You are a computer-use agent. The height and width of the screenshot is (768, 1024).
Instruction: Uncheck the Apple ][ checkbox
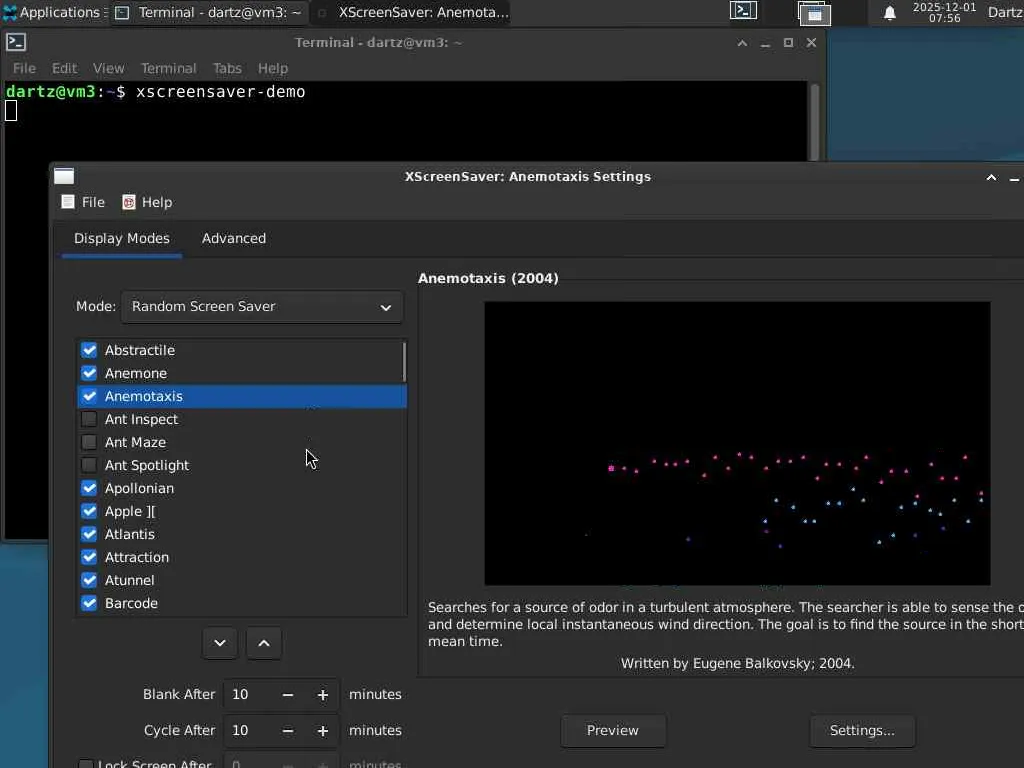89,511
